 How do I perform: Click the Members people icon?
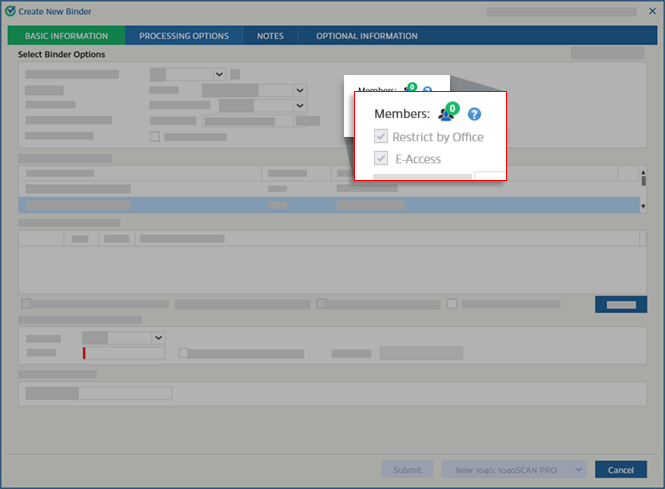point(446,114)
